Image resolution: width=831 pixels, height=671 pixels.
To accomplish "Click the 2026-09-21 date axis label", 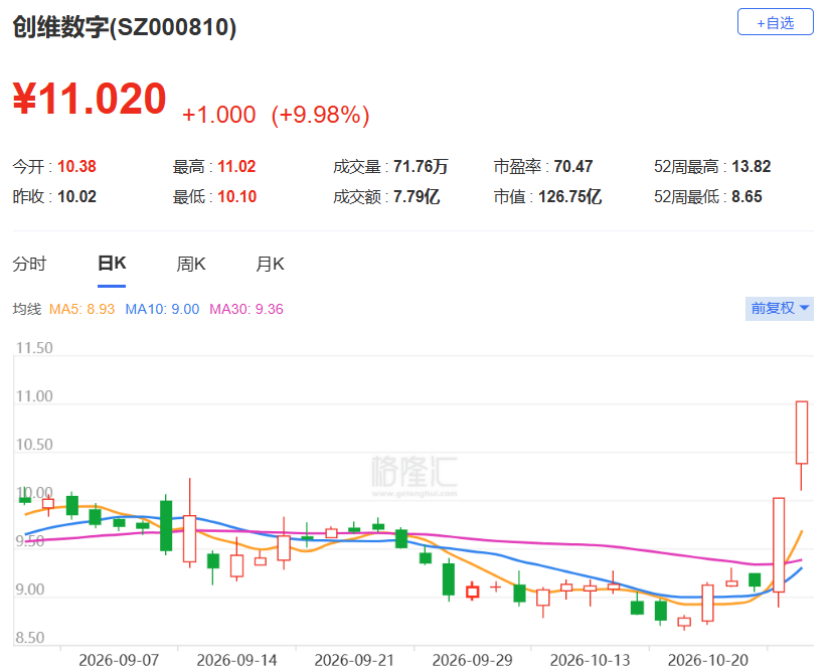I will tap(354, 660).
